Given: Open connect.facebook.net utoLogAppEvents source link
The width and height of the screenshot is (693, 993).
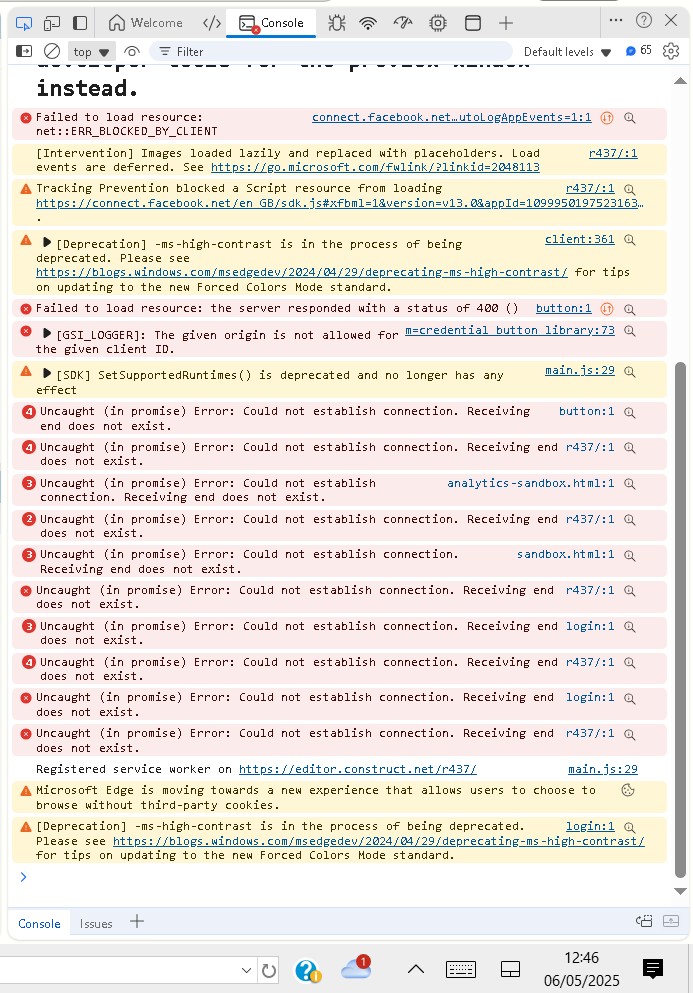Looking at the screenshot, I should 452,117.
